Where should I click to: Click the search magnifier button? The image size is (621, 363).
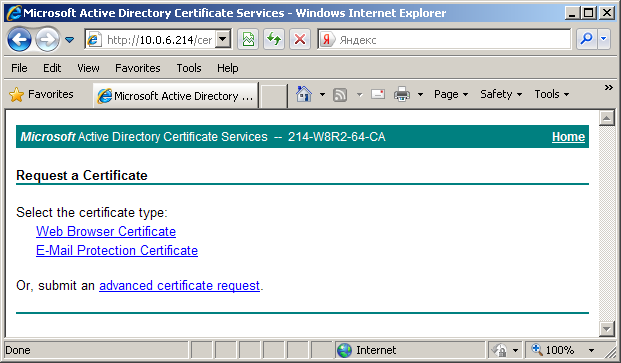click(587, 39)
